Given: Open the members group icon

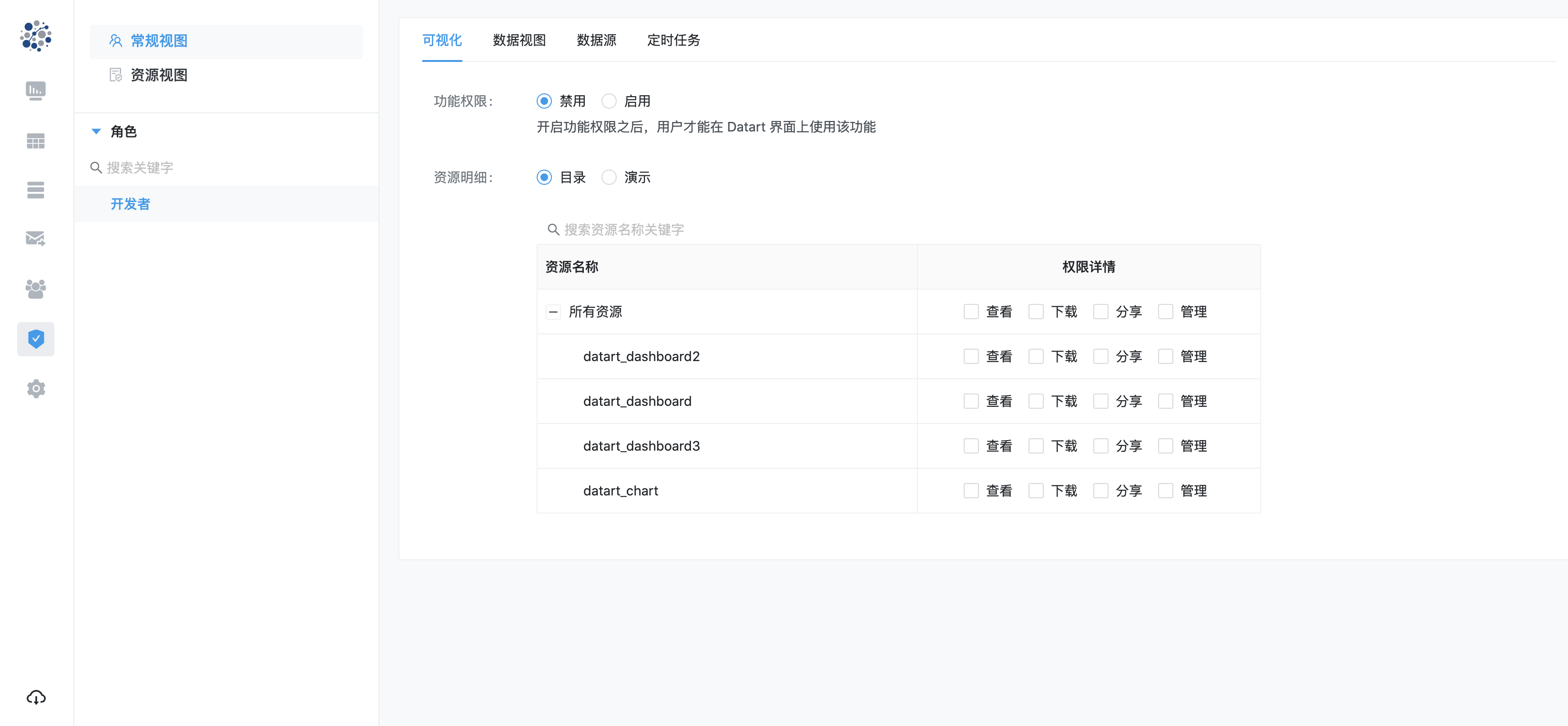Looking at the screenshot, I should pyautogui.click(x=35, y=289).
